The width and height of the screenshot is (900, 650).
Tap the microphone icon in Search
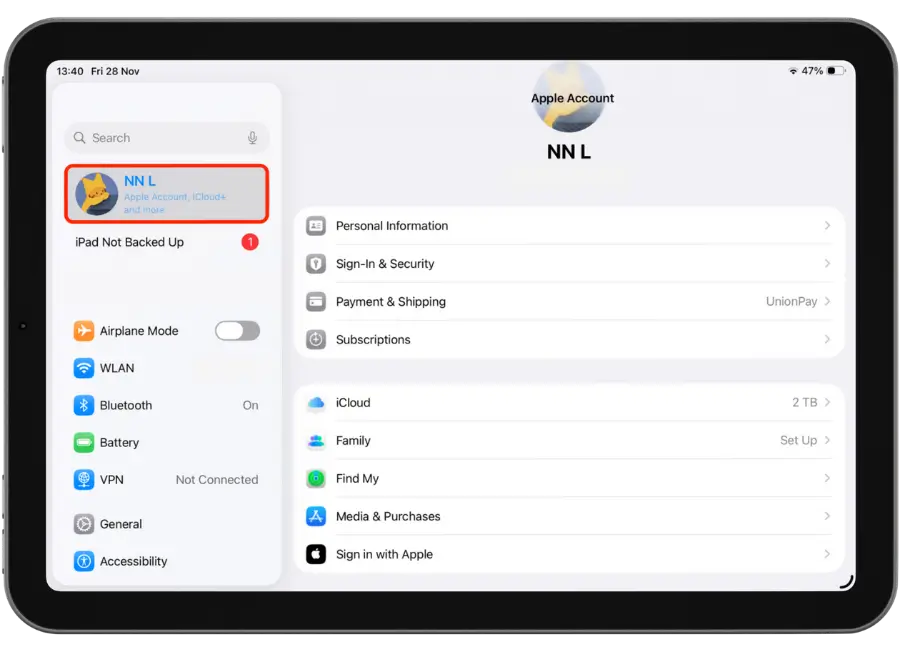click(x=253, y=138)
